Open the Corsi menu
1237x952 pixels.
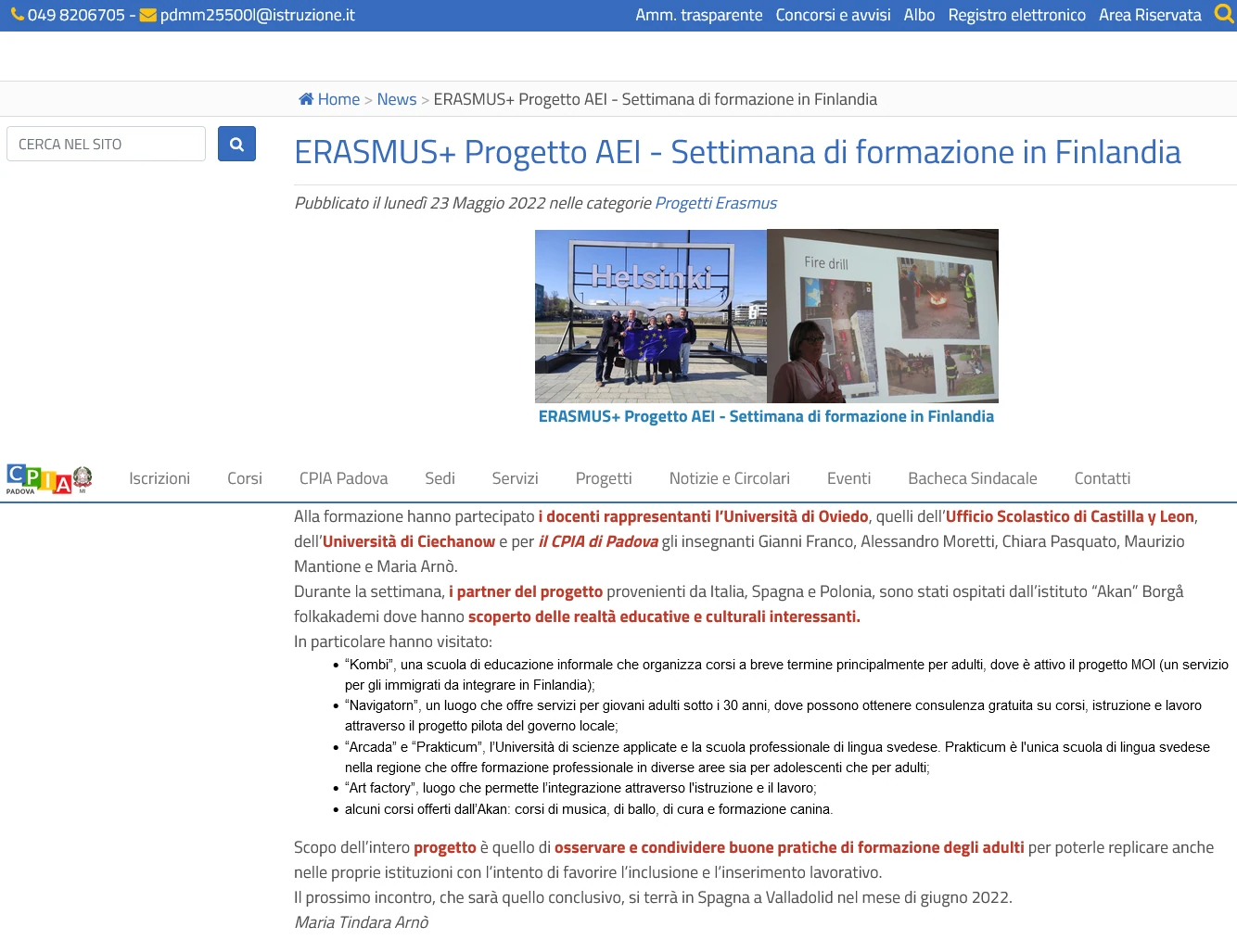click(x=245, y=478)
